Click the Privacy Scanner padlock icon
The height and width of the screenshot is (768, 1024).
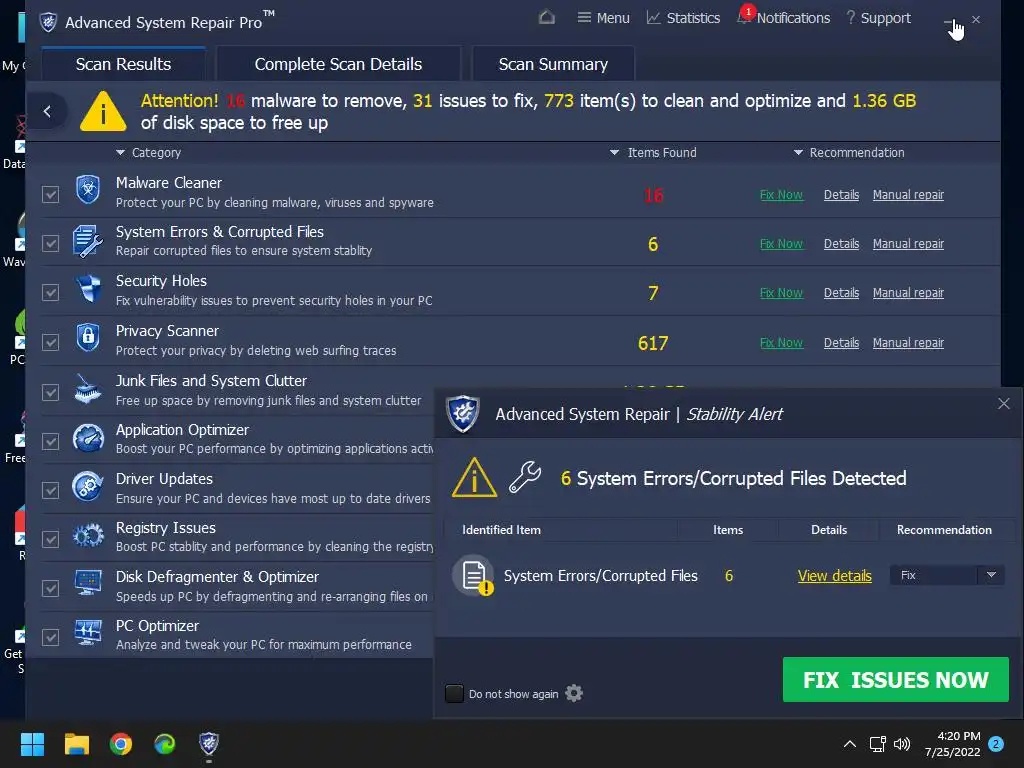pyautogui.click(x=88, y=338)
